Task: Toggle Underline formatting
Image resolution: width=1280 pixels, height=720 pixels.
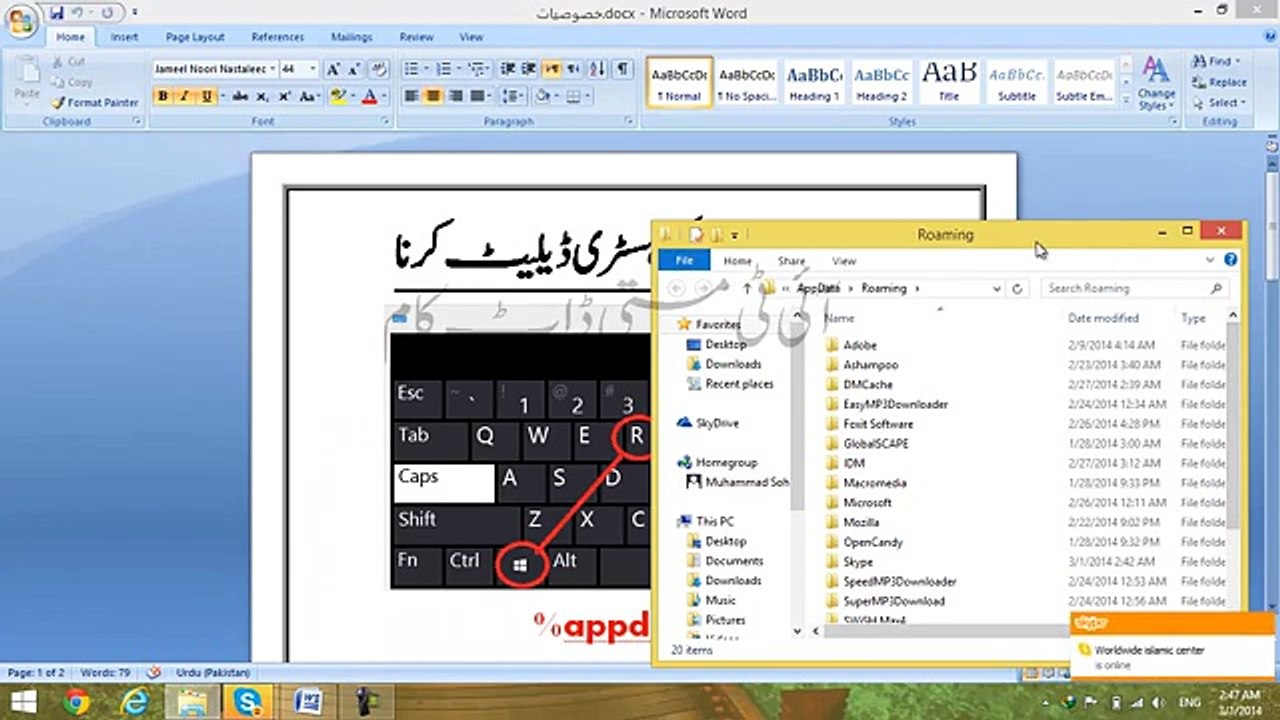Action: (x=206, y=97)
